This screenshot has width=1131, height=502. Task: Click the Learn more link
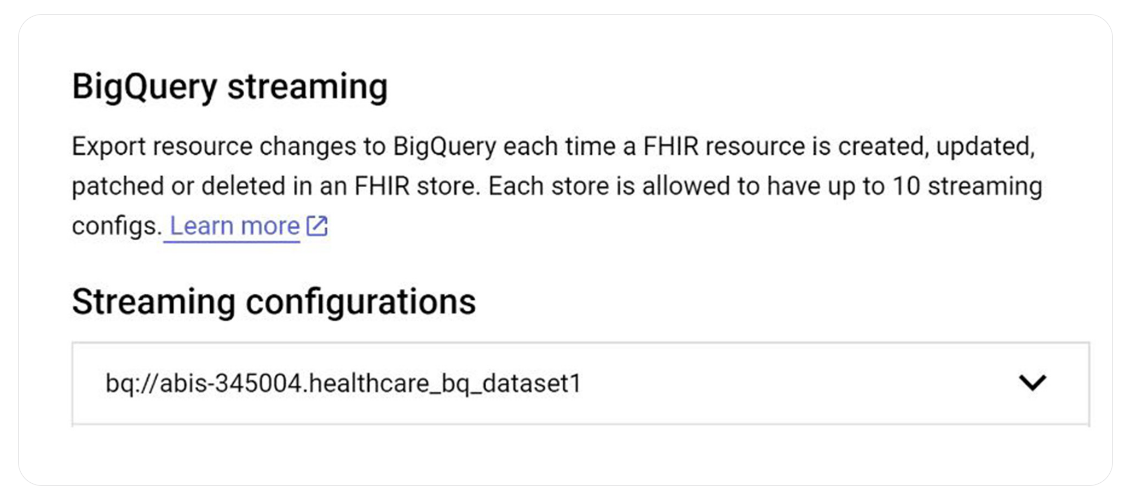click(x=235, y=227)
